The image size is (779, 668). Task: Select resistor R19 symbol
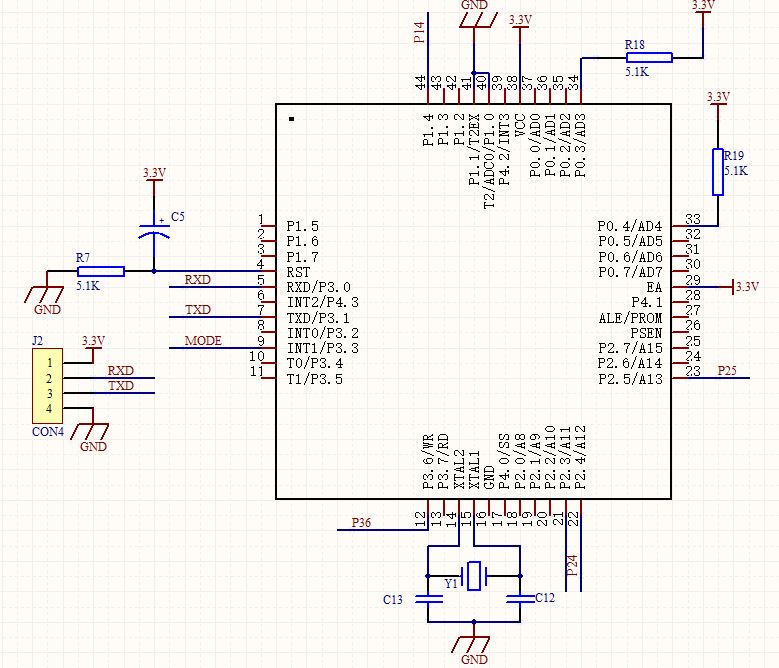(717, 172)
